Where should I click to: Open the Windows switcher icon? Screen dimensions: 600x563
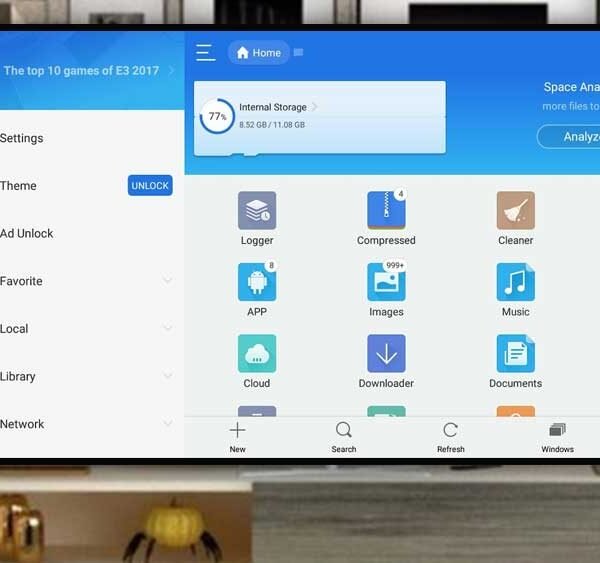(557, 430)
